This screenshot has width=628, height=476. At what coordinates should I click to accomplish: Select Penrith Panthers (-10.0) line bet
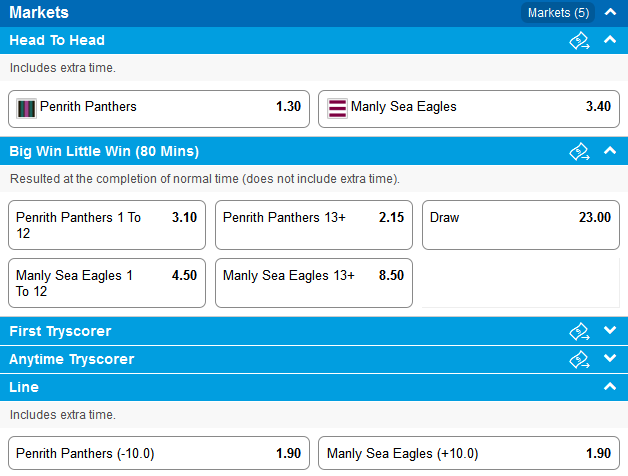[x=159, y=453]
